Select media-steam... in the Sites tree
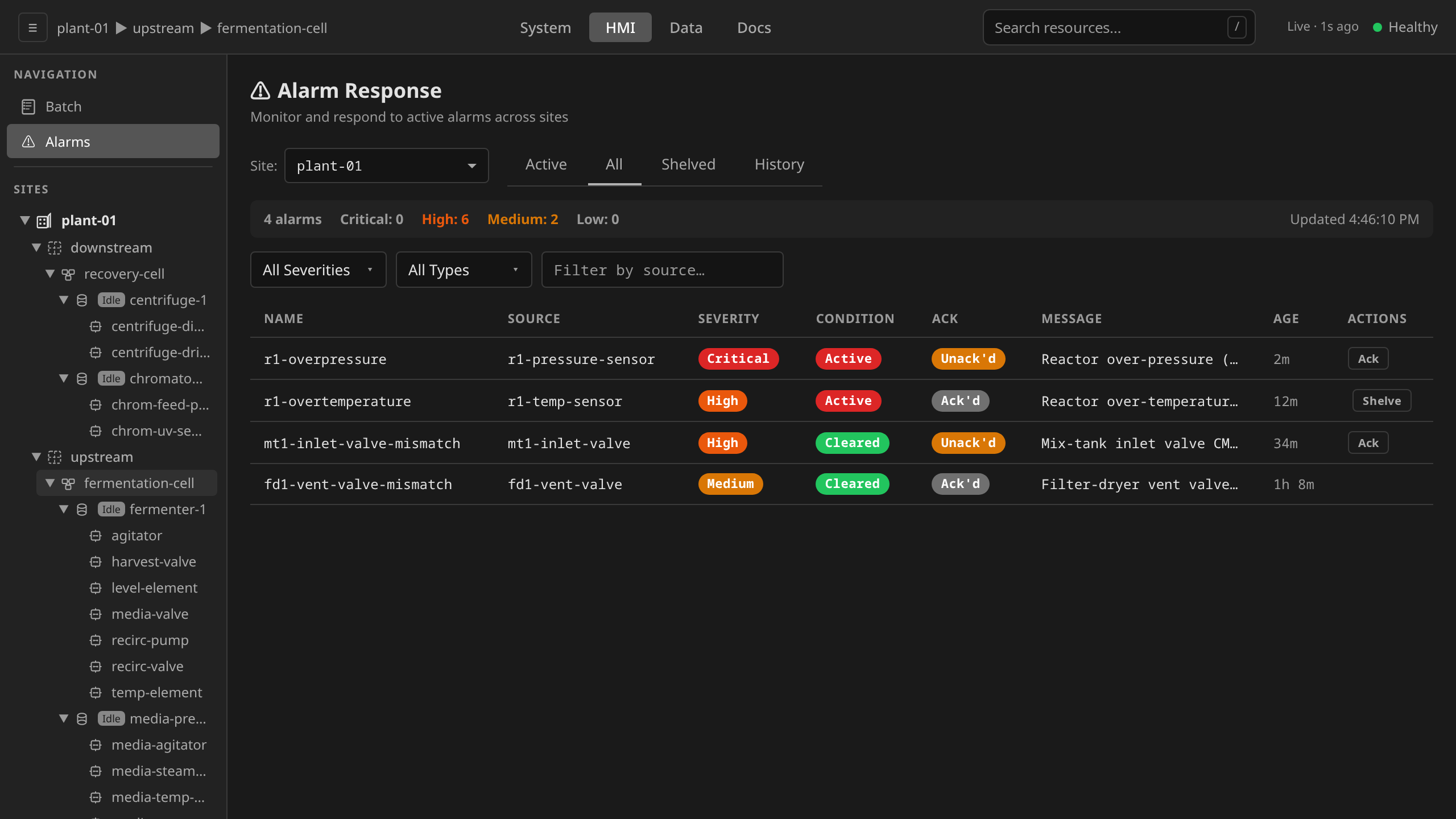Image resolution: width=1456 pixels, height=819 pixels. click(159, 771)
